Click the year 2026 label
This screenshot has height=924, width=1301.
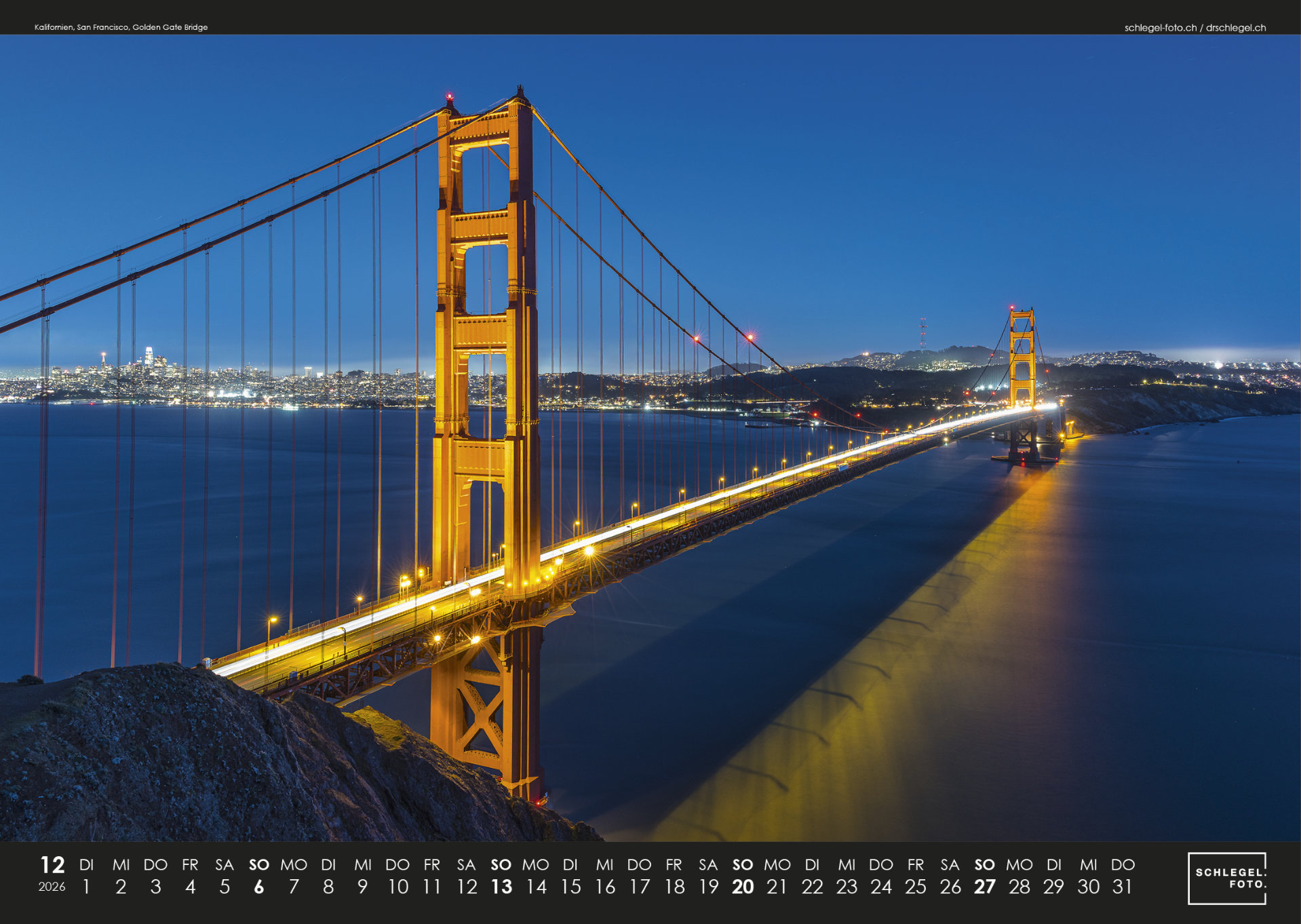point(52,887)
